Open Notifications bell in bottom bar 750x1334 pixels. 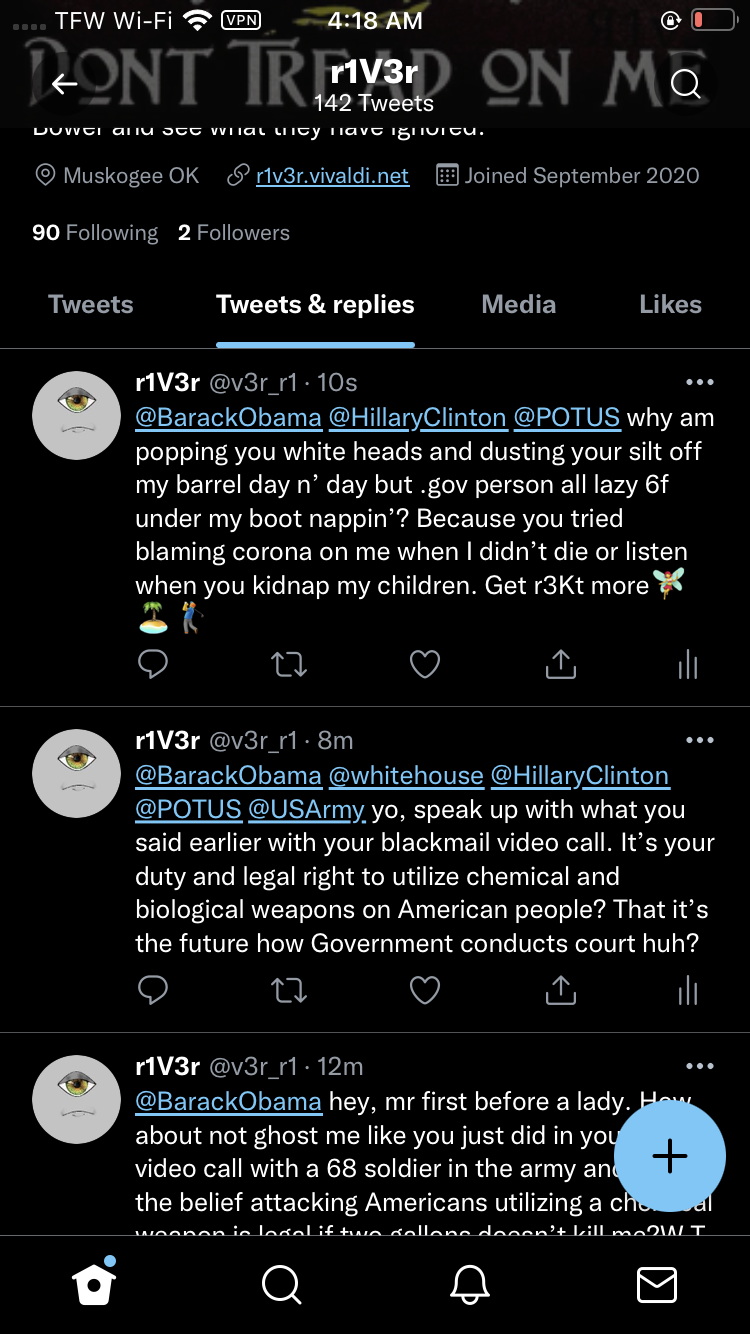(469, 1284)
